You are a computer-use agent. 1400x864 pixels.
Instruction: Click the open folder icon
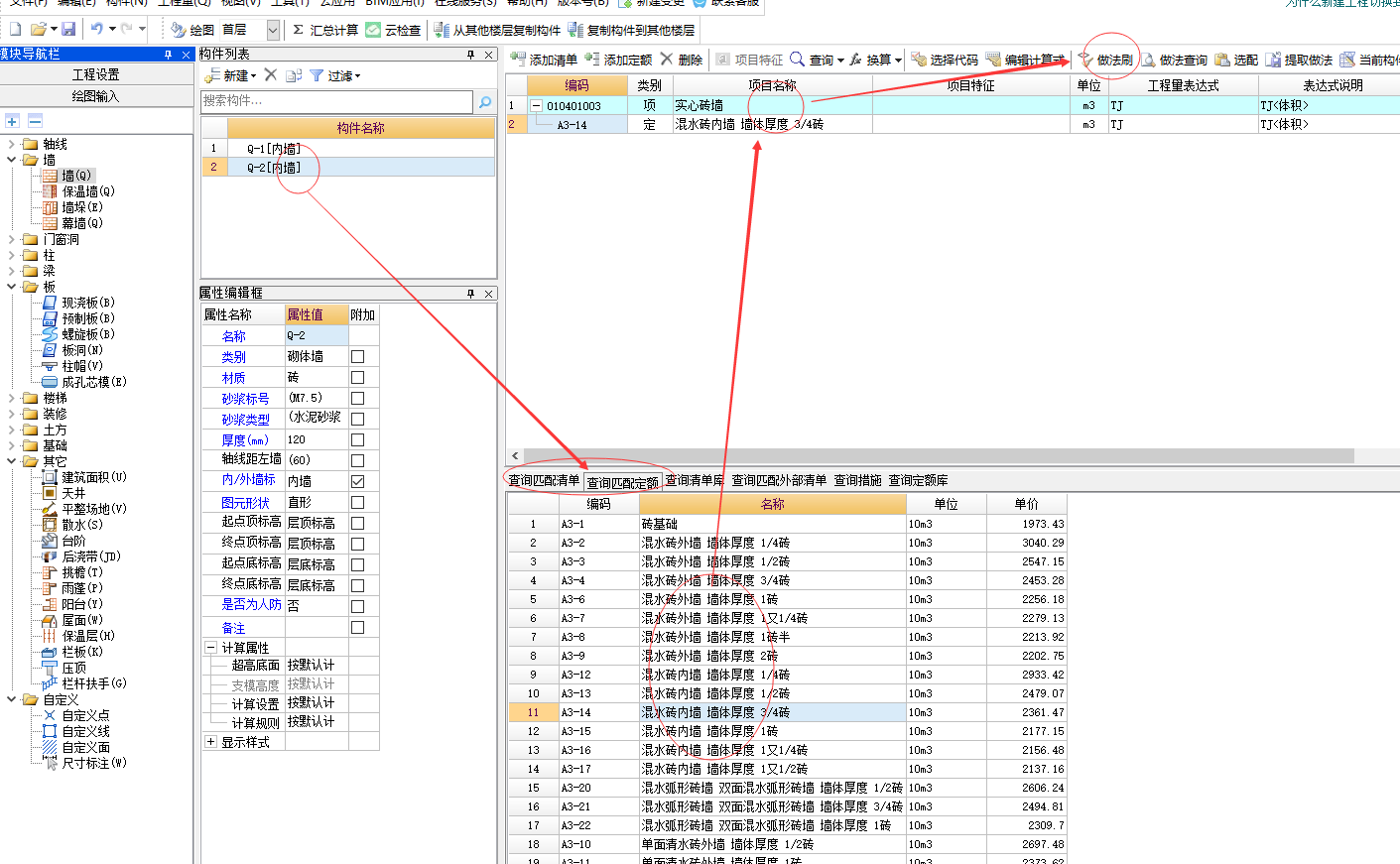[x=38, y=29]
